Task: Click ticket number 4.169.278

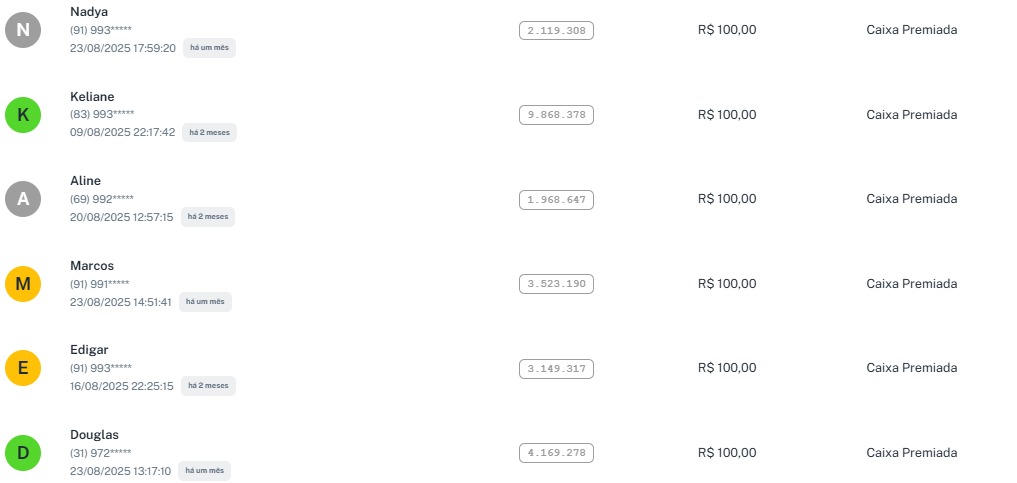Action: [x=556, y=453]
